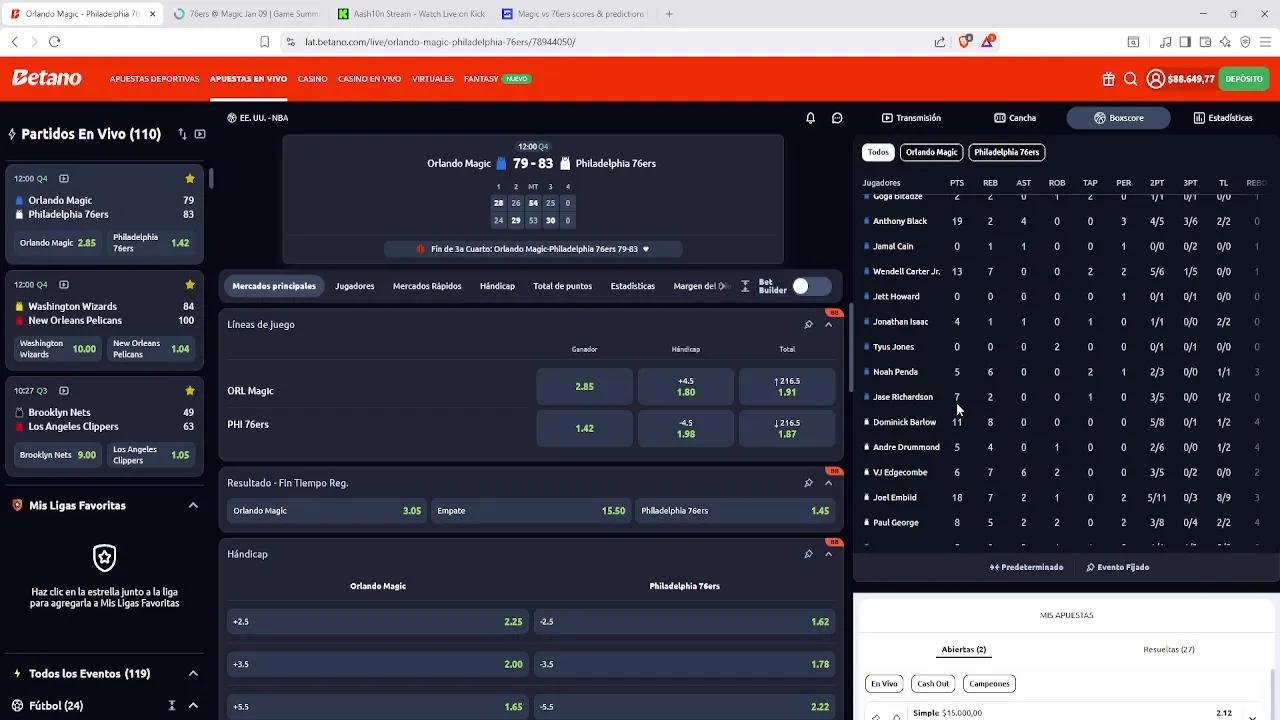Switch to Mercados Rápidos tab
The width and height of the screenshot is (1280, 720).
pos(427,286)
